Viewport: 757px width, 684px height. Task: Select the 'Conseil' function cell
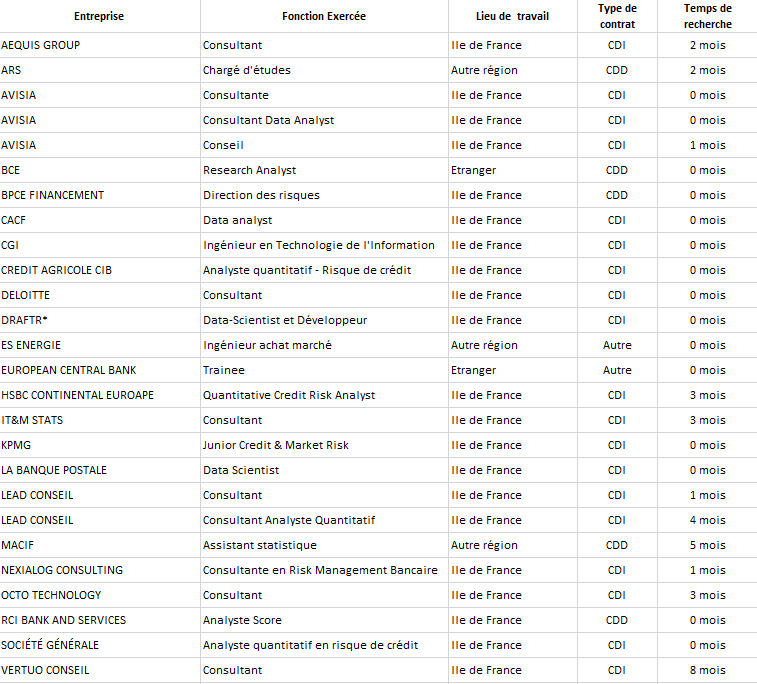(324, 145)
